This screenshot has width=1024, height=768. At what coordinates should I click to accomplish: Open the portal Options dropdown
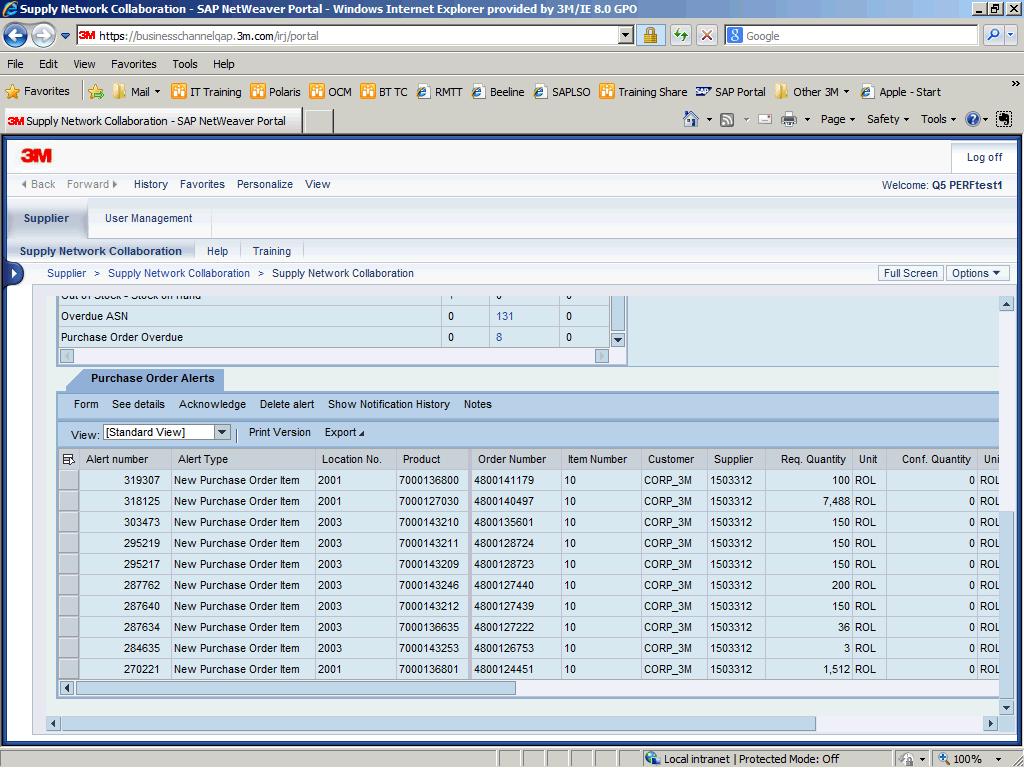(977, 273)
